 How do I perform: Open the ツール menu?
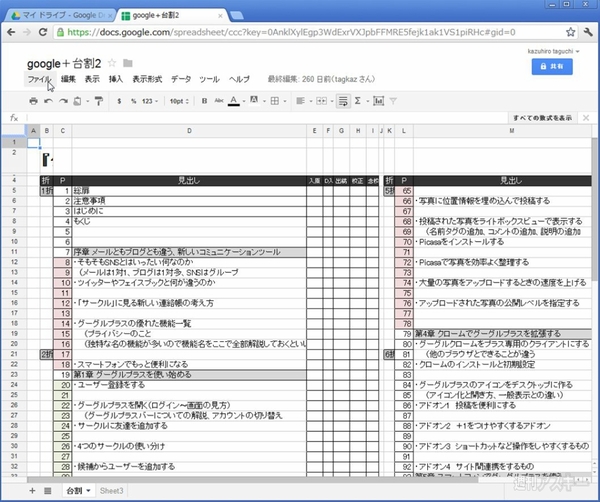tap(209, 79)
